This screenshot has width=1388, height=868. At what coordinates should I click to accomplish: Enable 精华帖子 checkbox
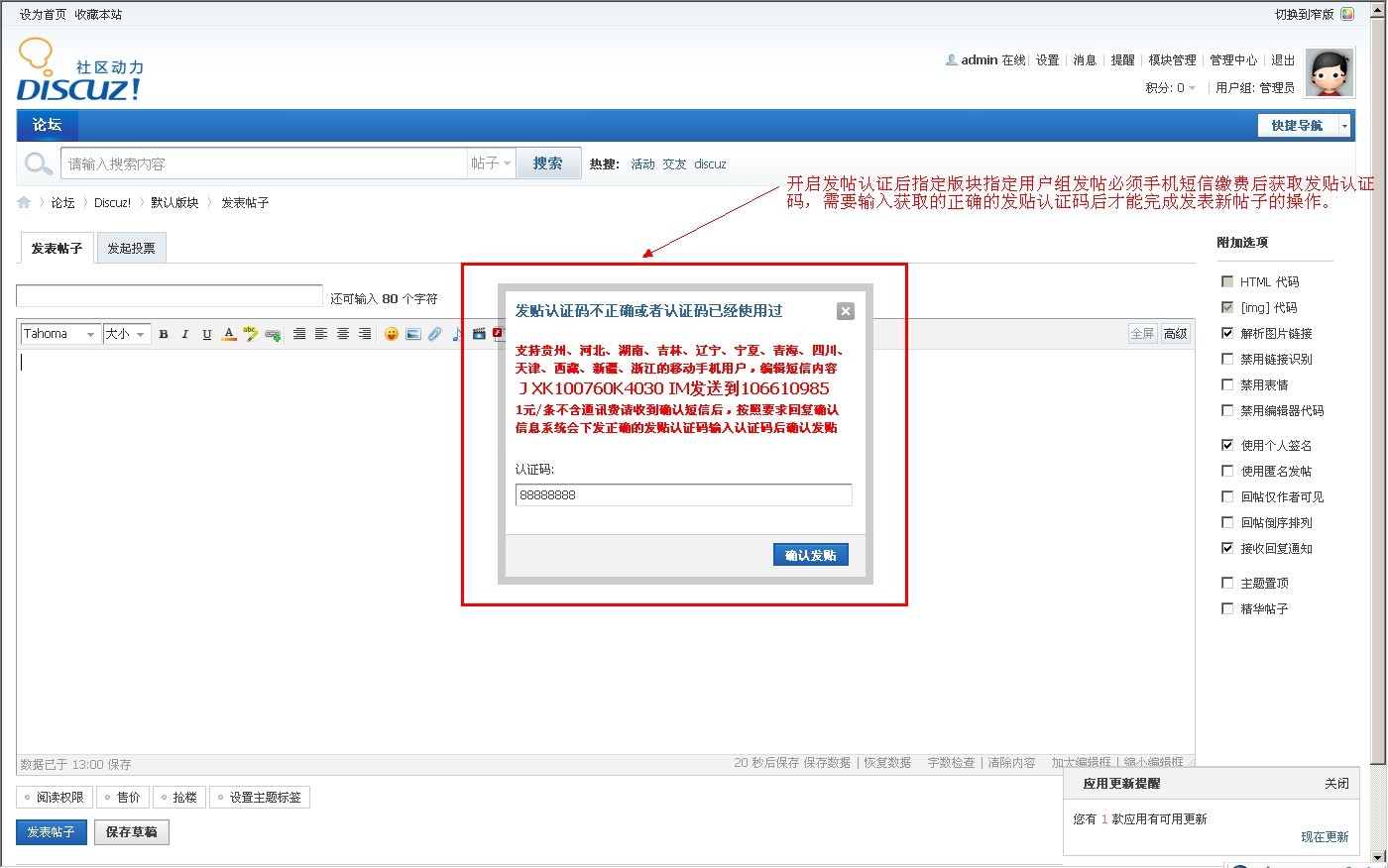click(1227, 608)
